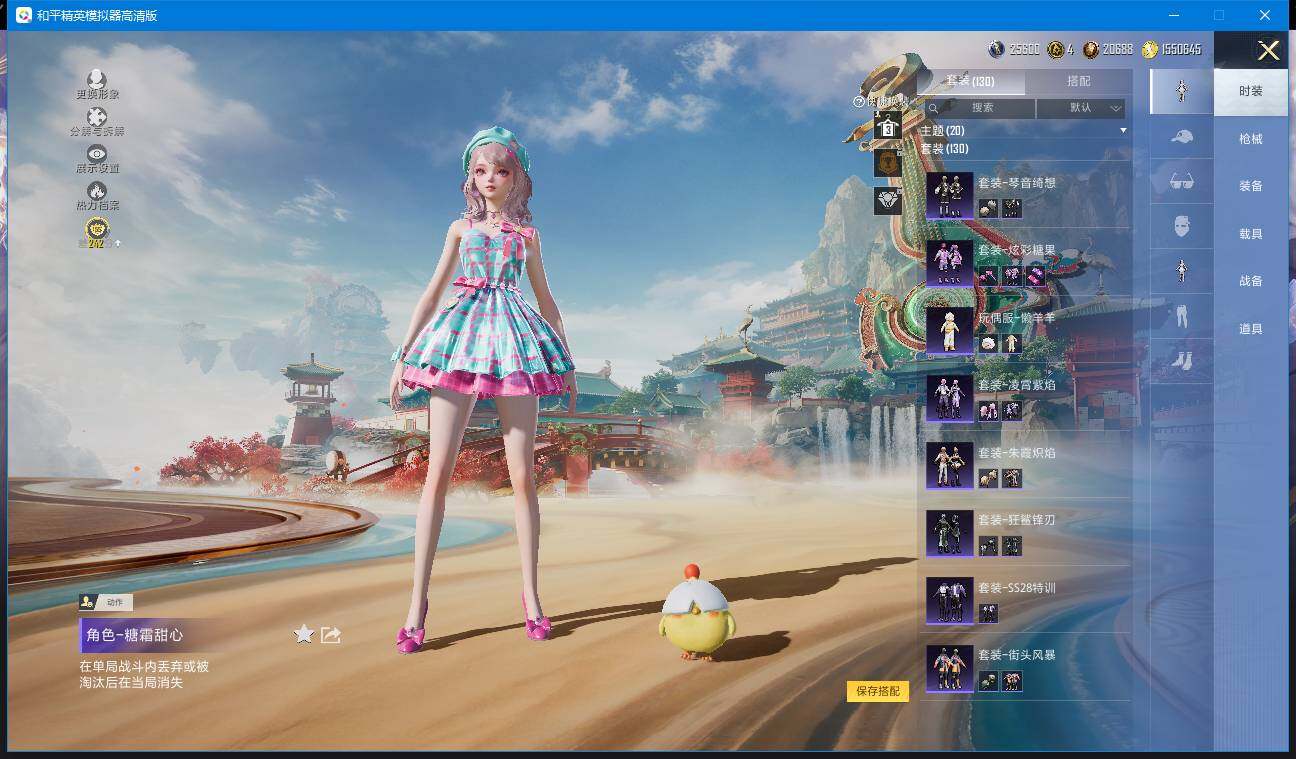Select the face mask category icon
Image resolution: width=1296 pixels, height=759 pixels.
click(1181, 227)
